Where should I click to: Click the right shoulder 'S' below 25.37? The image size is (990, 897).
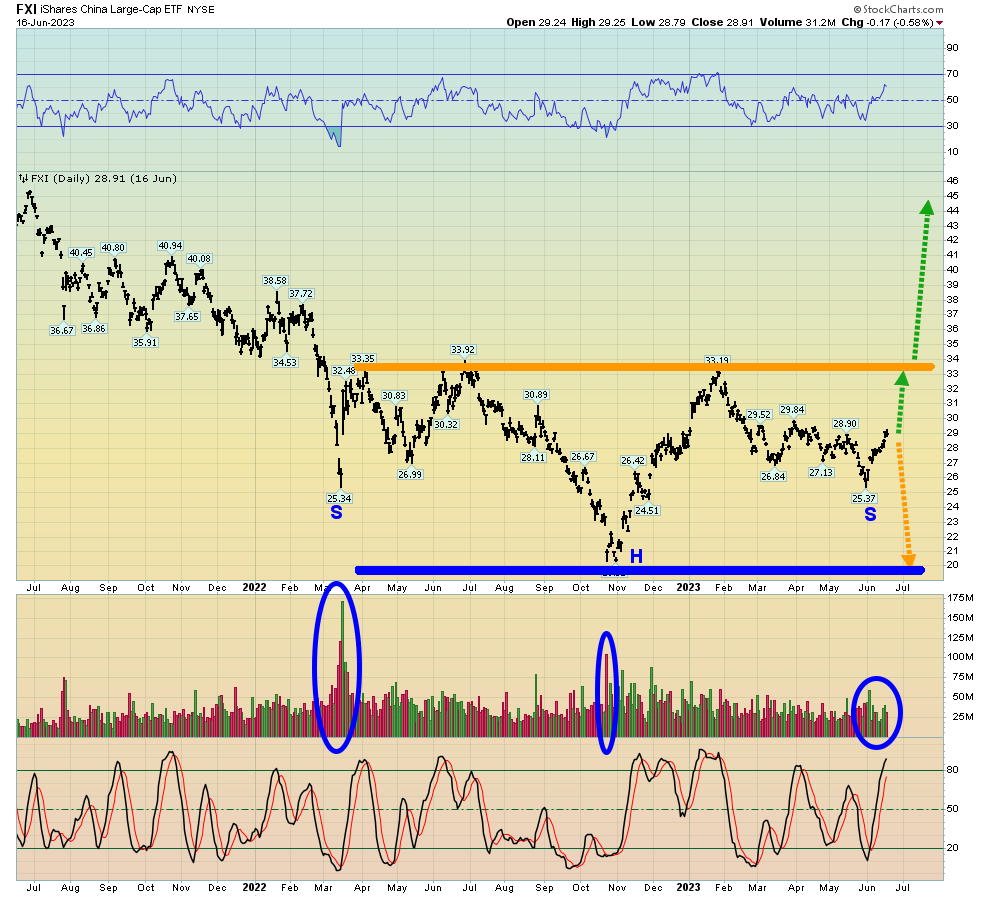point(870,514)
